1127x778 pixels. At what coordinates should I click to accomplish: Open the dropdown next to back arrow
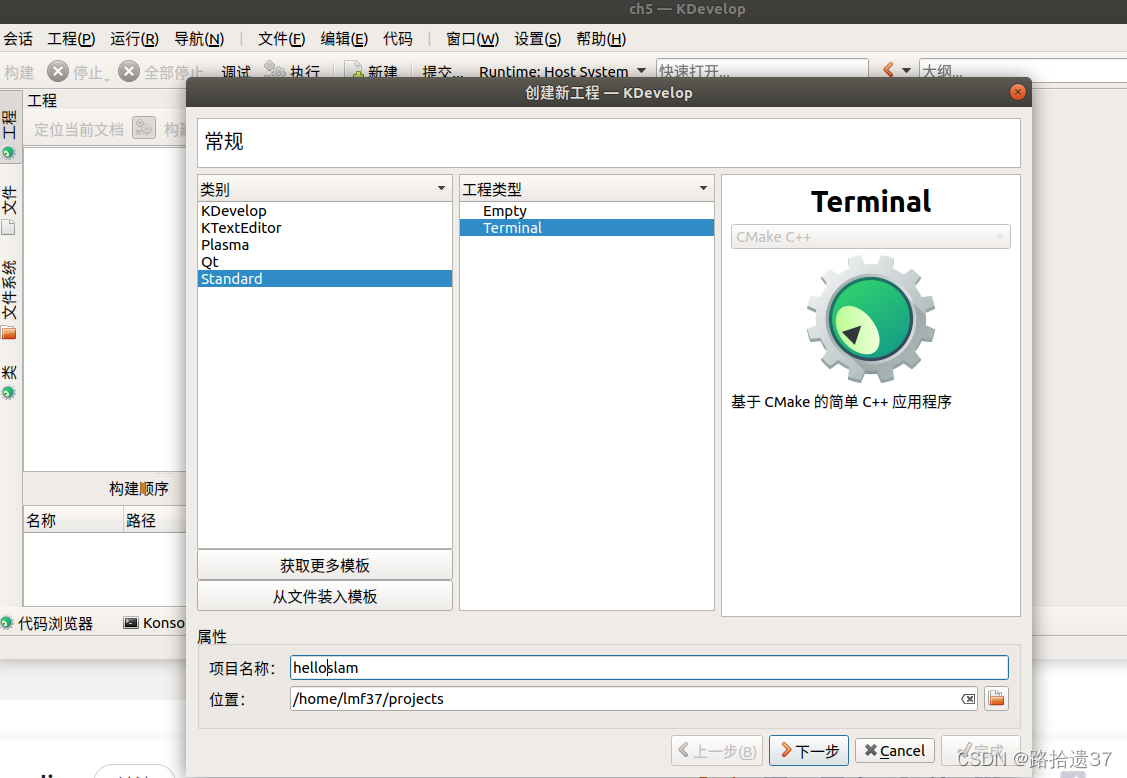pos(906,70)
